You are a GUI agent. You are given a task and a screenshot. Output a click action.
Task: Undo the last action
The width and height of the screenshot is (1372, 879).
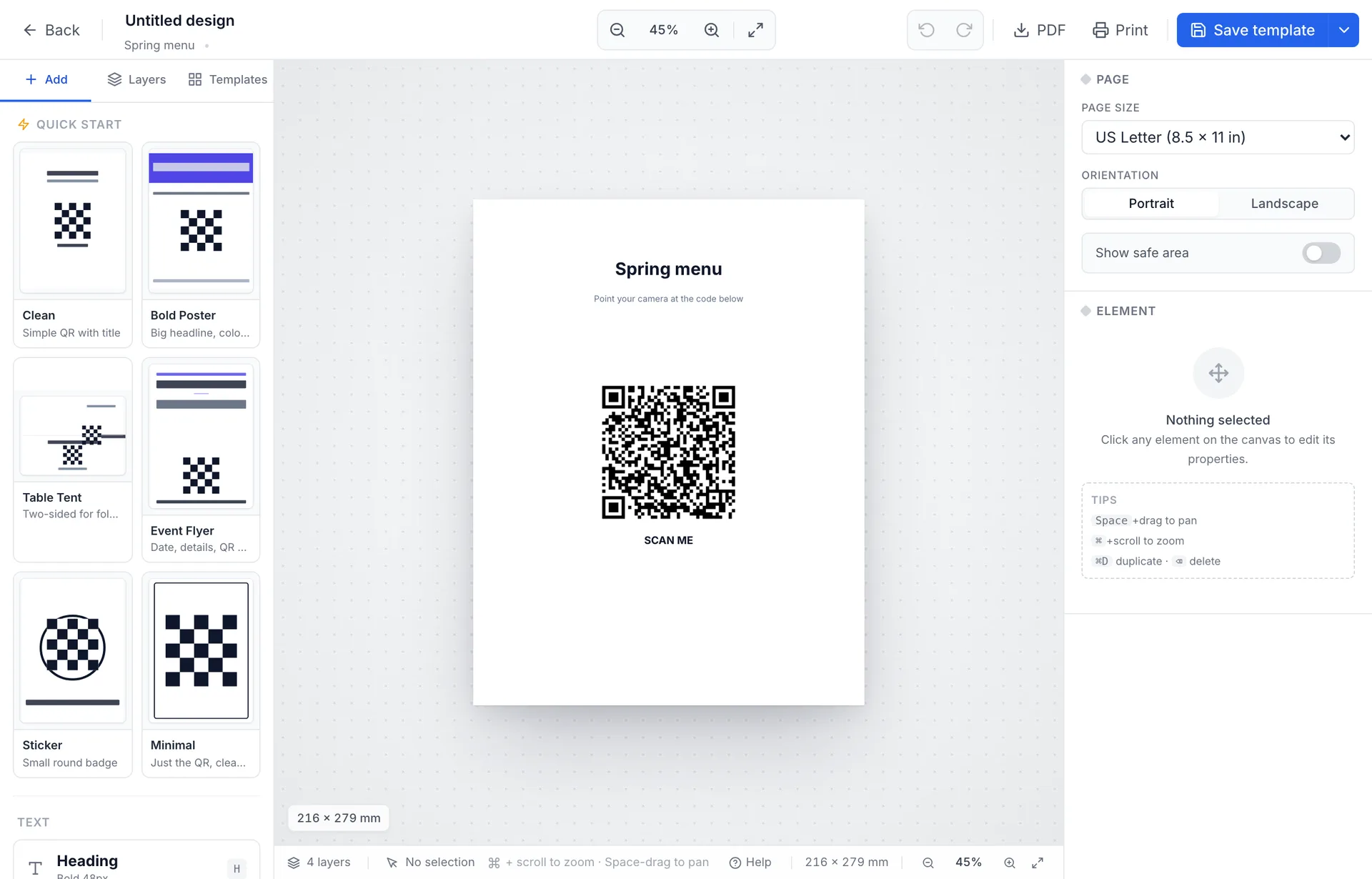(926, 30)
